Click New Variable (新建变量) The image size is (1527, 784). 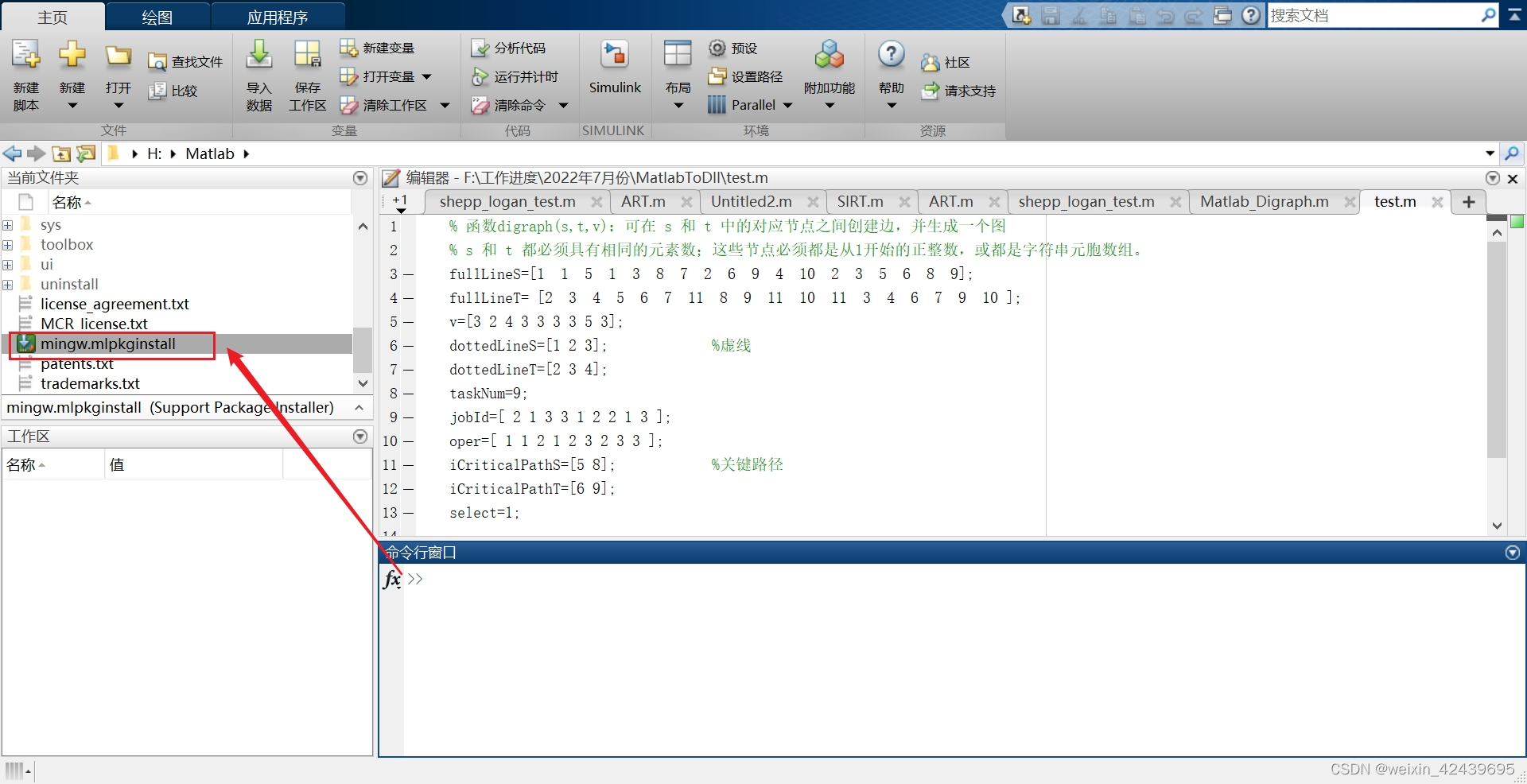377,49
